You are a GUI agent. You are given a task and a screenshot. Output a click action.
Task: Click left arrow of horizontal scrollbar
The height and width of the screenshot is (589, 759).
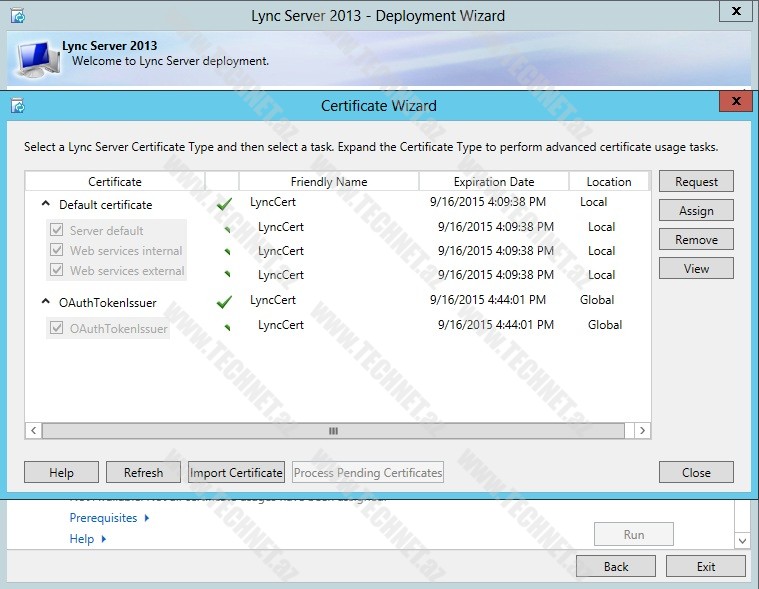pyautogui.click(x=34, y=430)
